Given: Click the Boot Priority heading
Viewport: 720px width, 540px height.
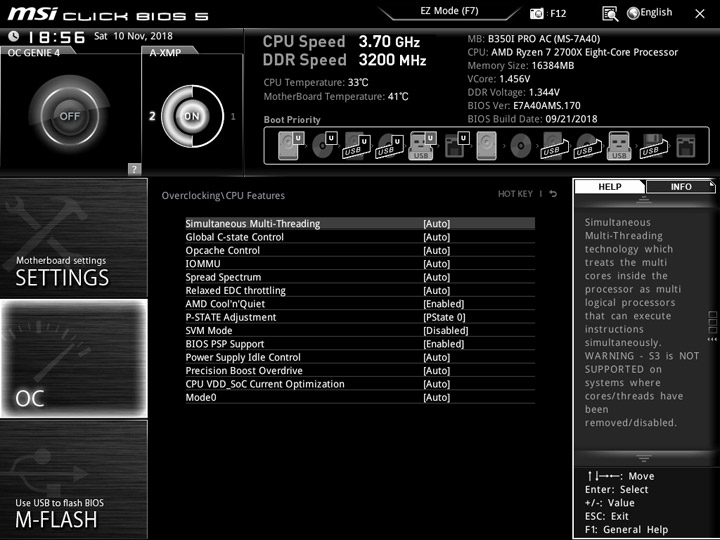Looking at the screenshot, I should [292, 119].
